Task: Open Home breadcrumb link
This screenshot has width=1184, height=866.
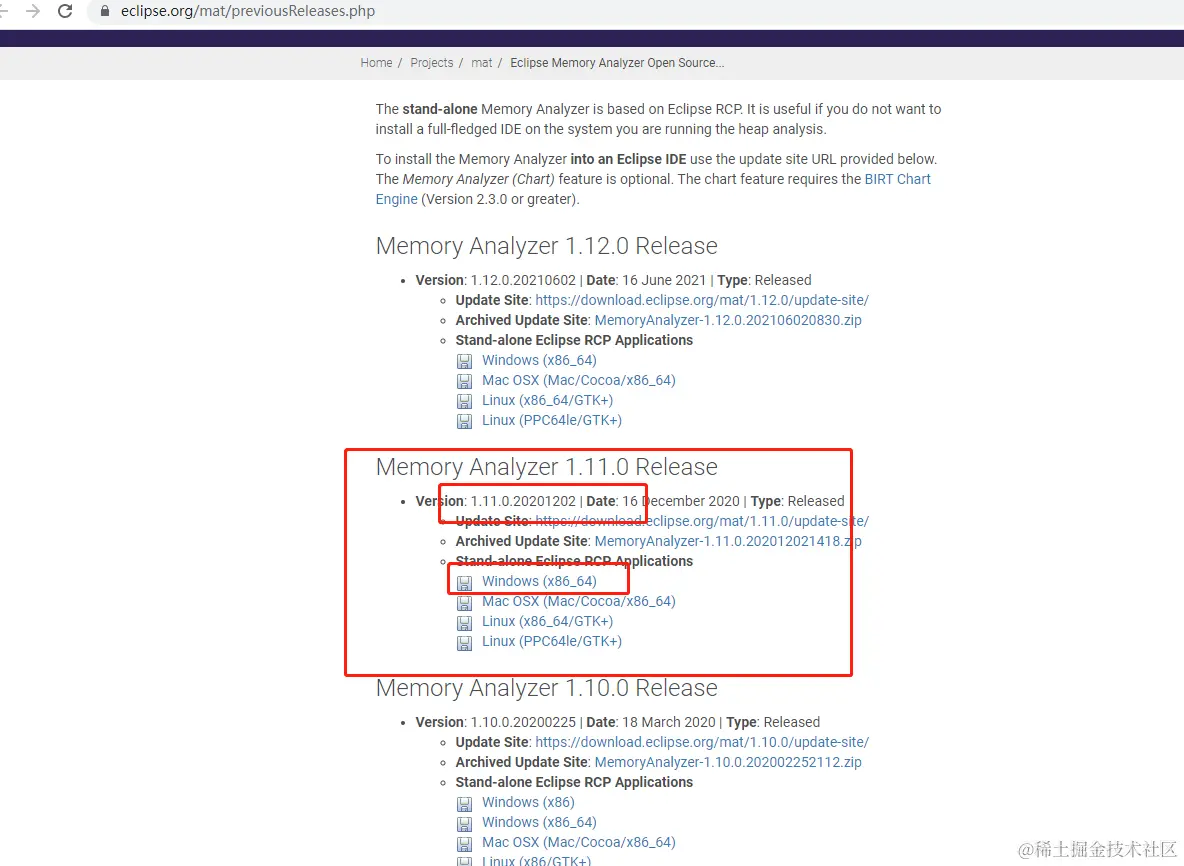Action: (x=376, y=63)
